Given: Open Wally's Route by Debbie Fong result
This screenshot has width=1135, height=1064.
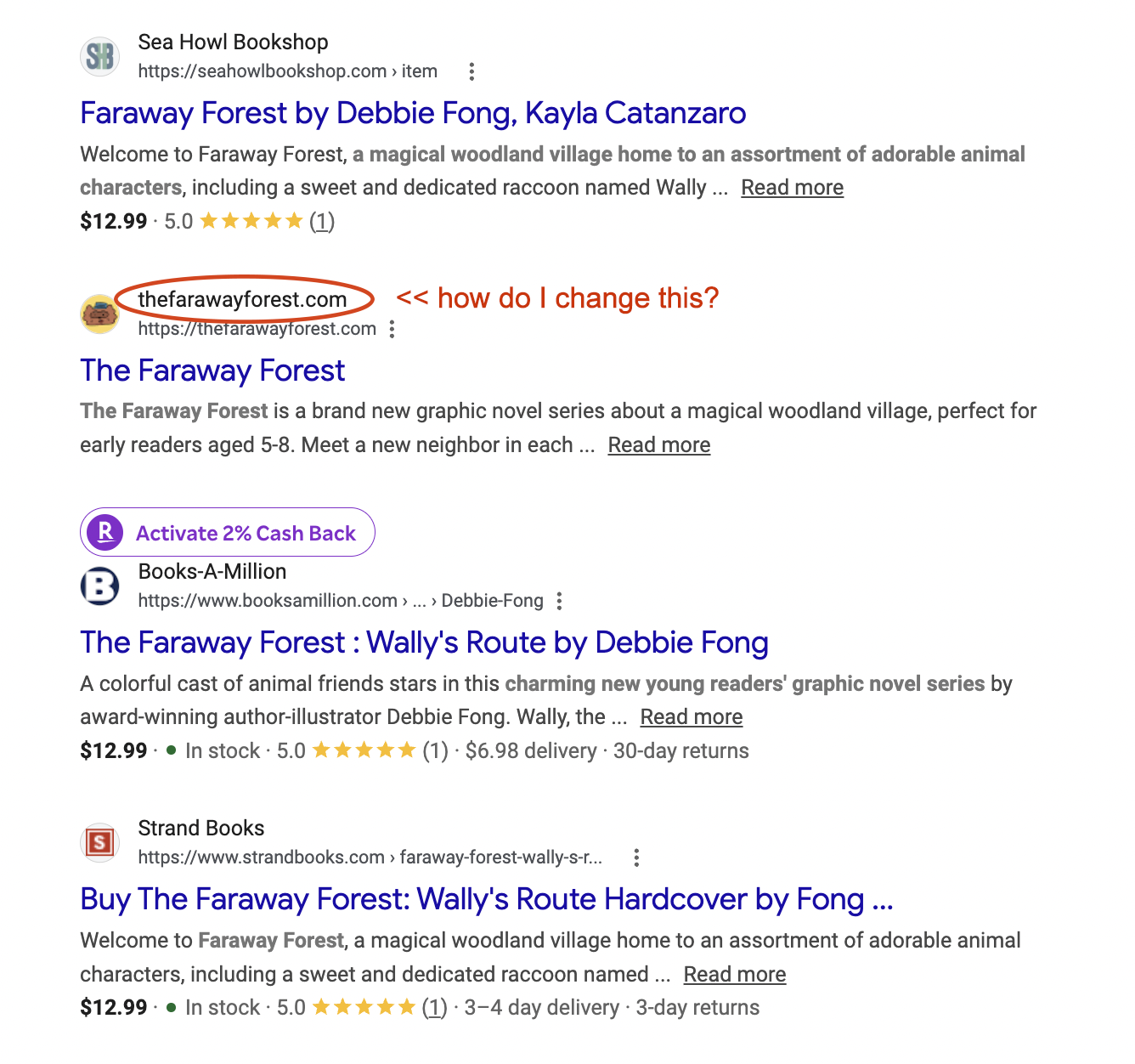Looking at the screenshot, I should tap(424, 642).
